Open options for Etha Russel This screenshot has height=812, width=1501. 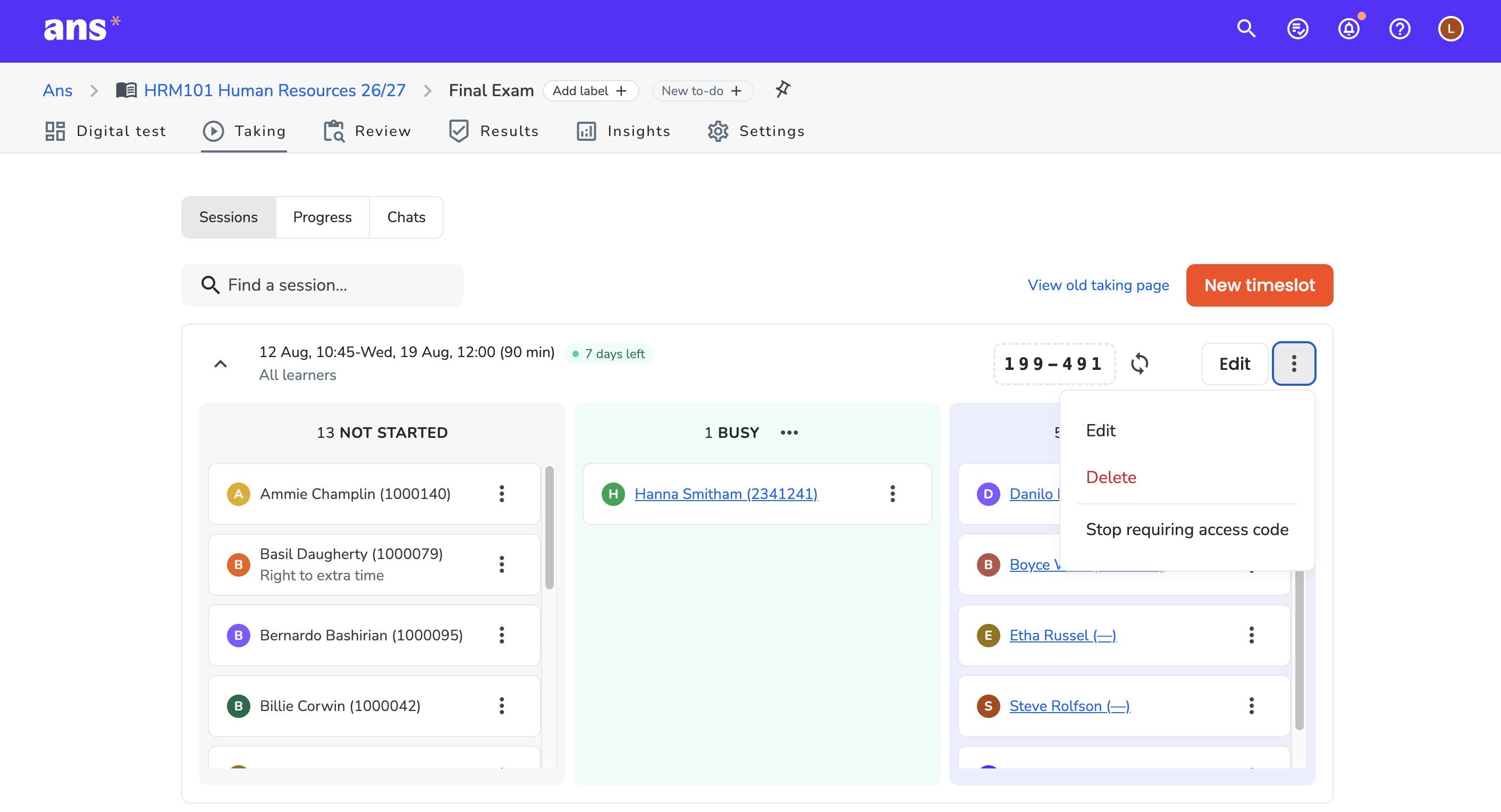coord(1252,635)
